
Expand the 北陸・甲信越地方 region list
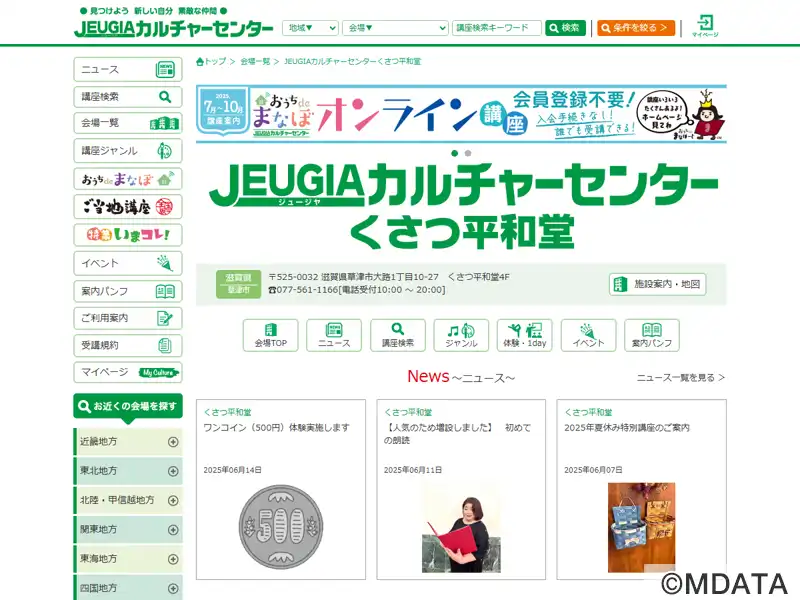point(128,501)
